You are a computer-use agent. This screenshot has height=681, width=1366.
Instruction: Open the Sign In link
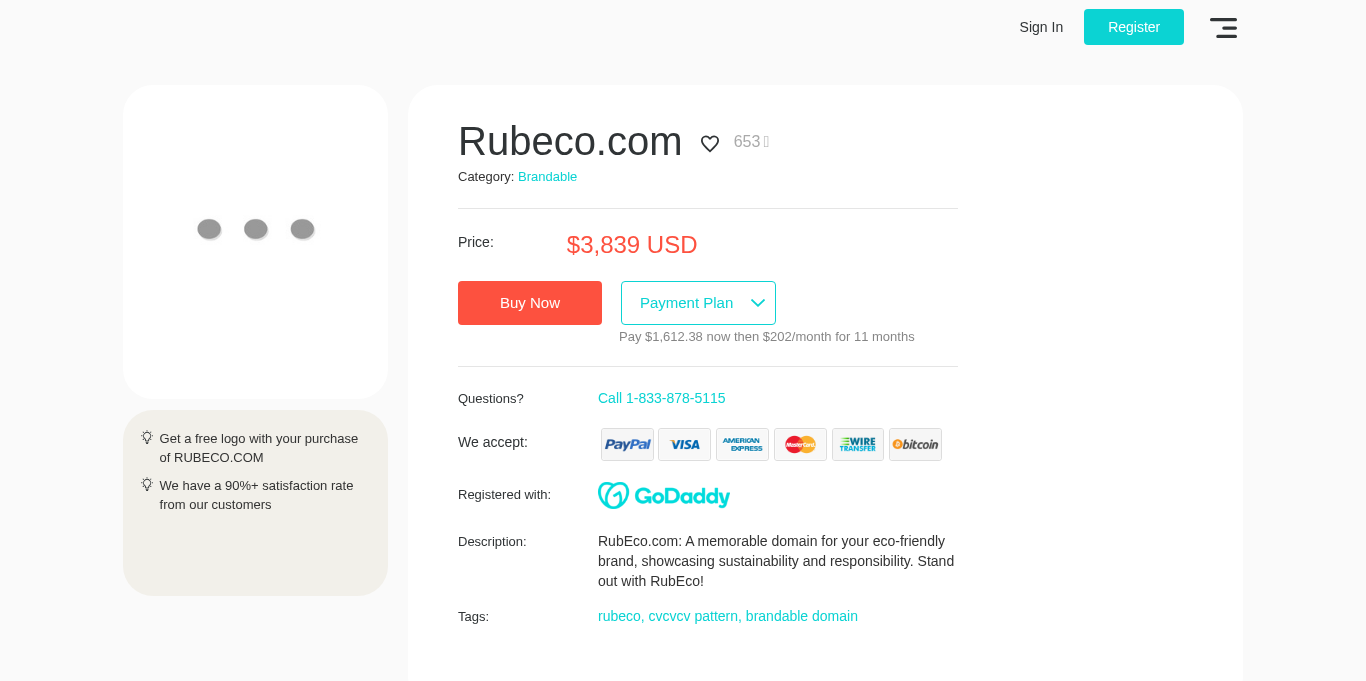(x=1041, y=27)
